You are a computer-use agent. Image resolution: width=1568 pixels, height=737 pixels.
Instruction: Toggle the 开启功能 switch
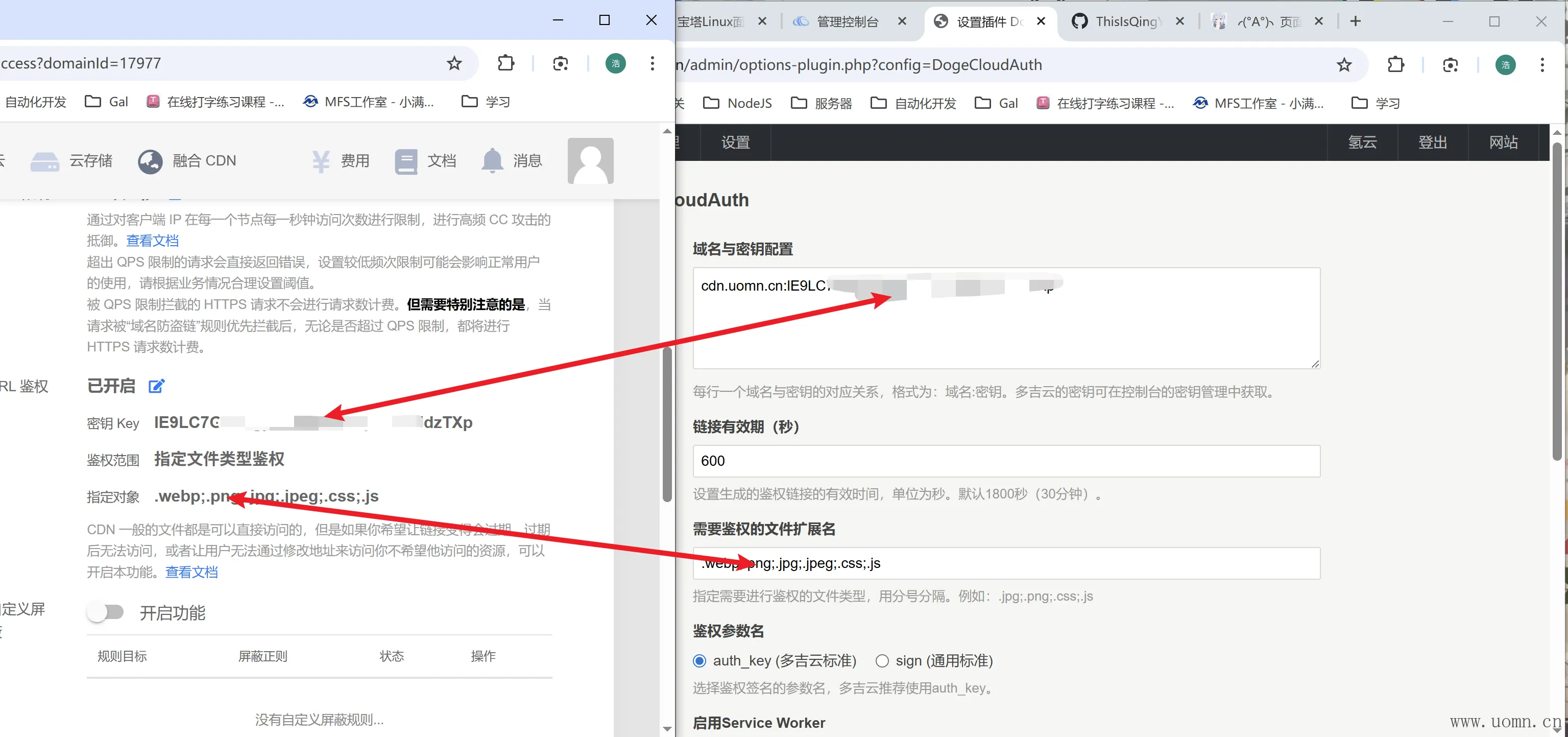point(105,612)
